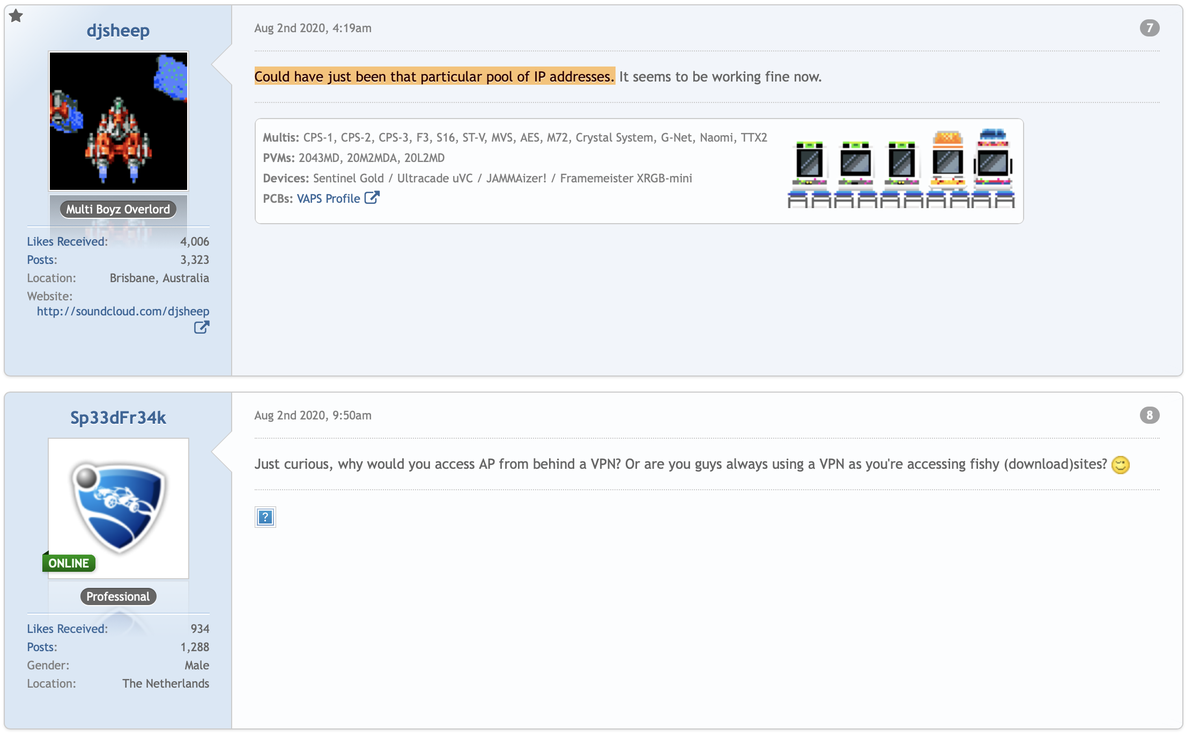This screenshot has height=737, width=1200.
Task: Click the star icon above djsheep
Action: [x=16, y=15]
